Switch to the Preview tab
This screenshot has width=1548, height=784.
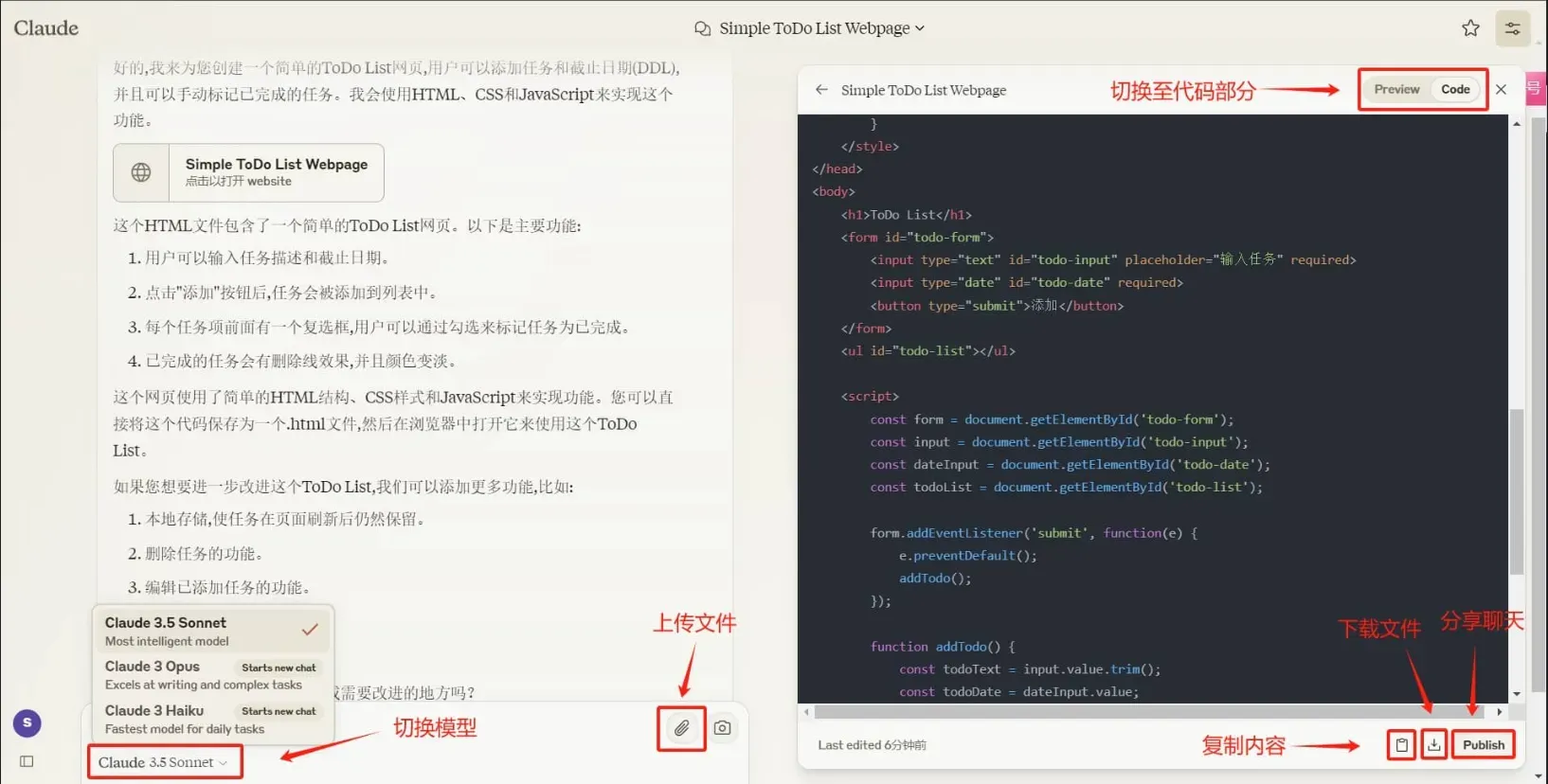(1396, 90)
